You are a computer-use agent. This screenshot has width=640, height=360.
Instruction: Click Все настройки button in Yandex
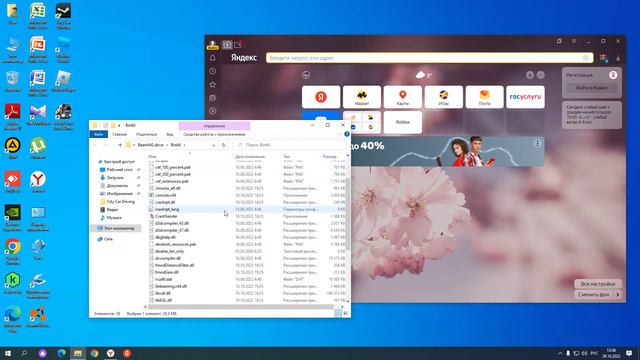598,284
